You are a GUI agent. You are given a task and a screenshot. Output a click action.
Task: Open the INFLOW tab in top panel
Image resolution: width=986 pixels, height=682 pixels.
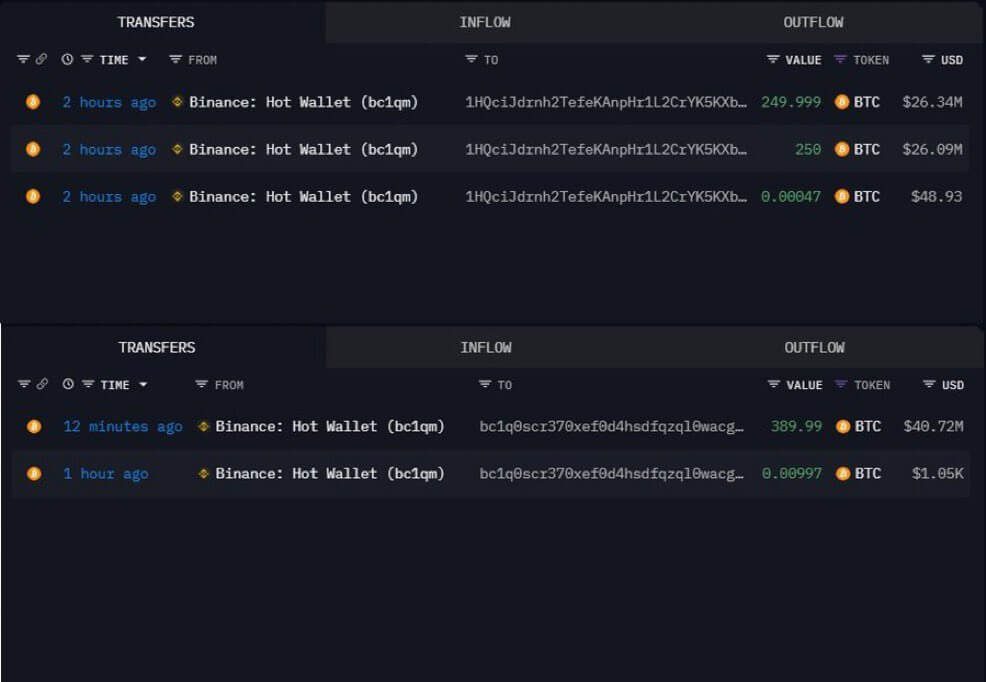pyautogui.click(x=485, y=22)
